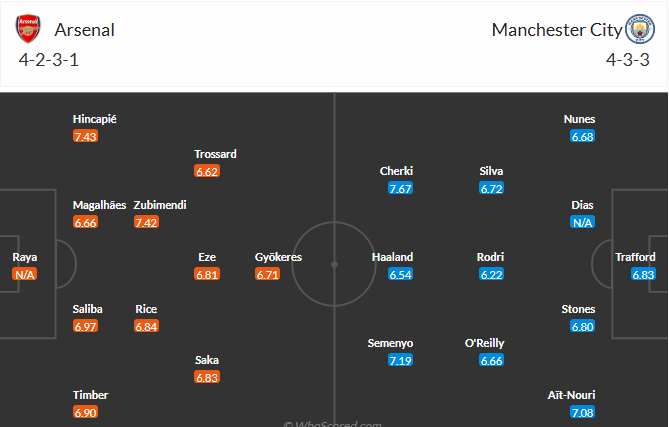Image resolution: width=669 pixels, height=427 pixels.
Task: Select Manchester City team name
Action: click(556, 30)
